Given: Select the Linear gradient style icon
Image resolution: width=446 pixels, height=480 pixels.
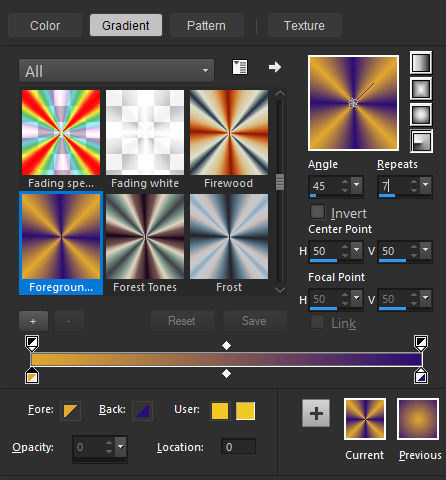Looking at the screenshot, I should pos(421,63).
